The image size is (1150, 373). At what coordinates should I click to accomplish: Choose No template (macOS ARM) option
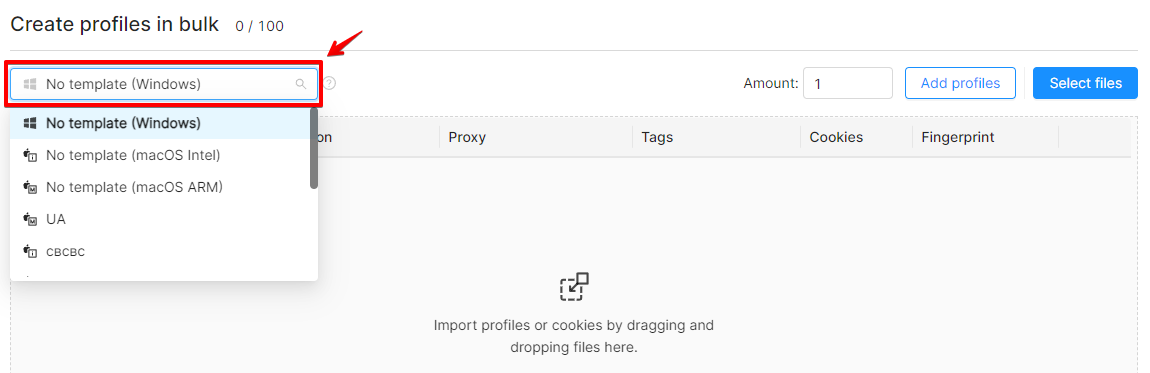pos(160,188)
